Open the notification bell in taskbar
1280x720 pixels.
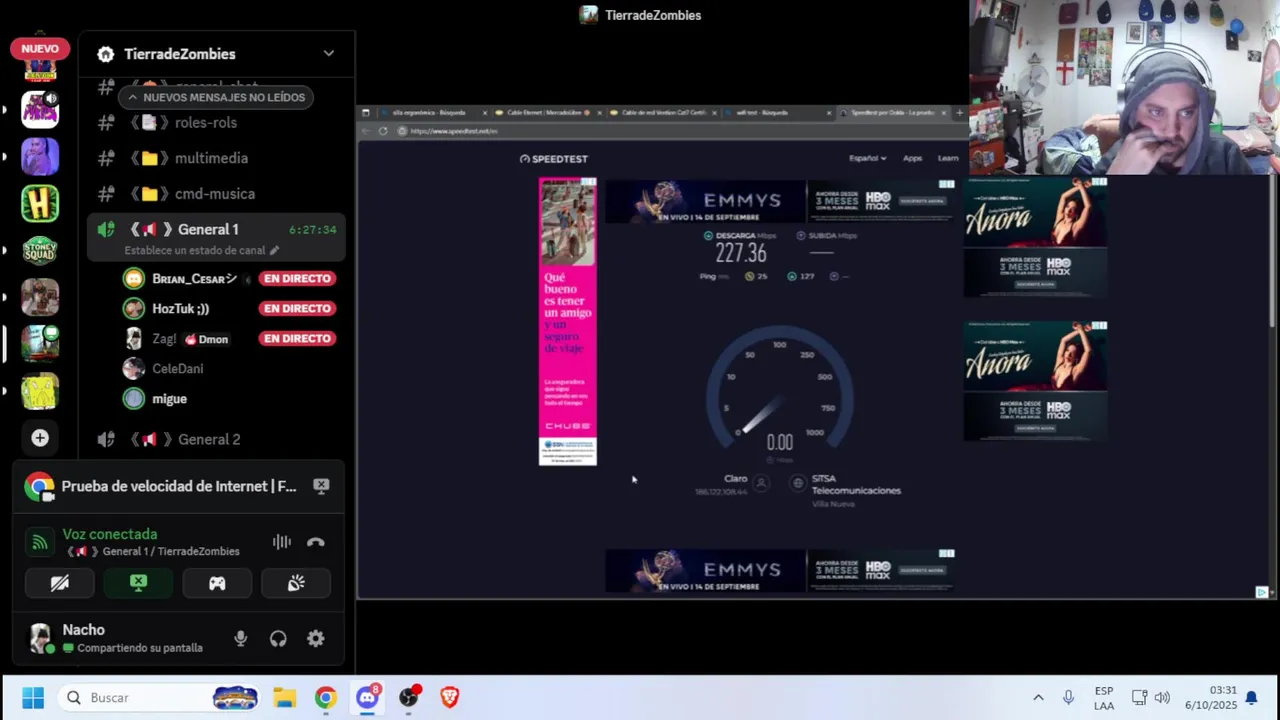click(x=1251, y=698)
